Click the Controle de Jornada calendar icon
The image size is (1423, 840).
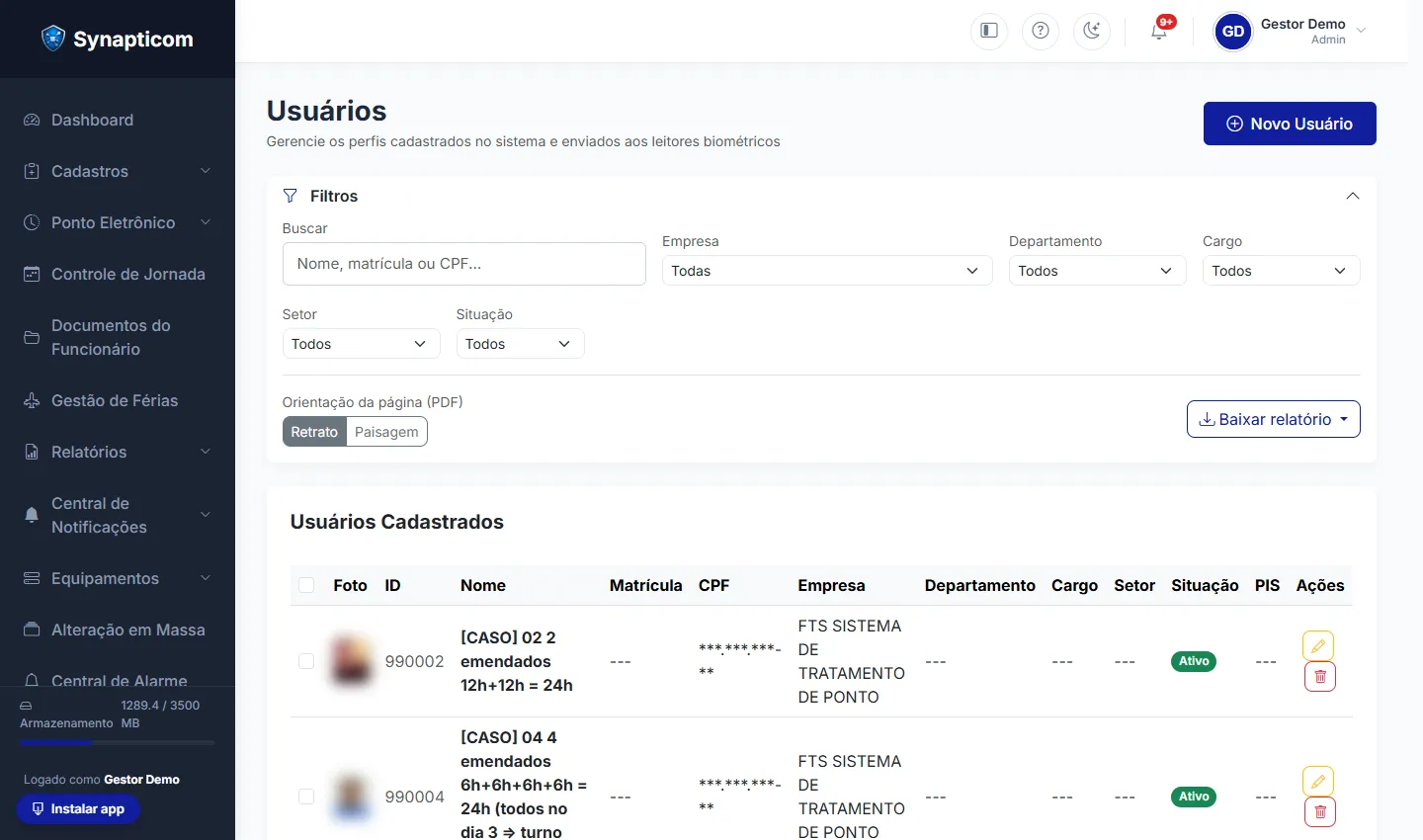pos(32,274)
